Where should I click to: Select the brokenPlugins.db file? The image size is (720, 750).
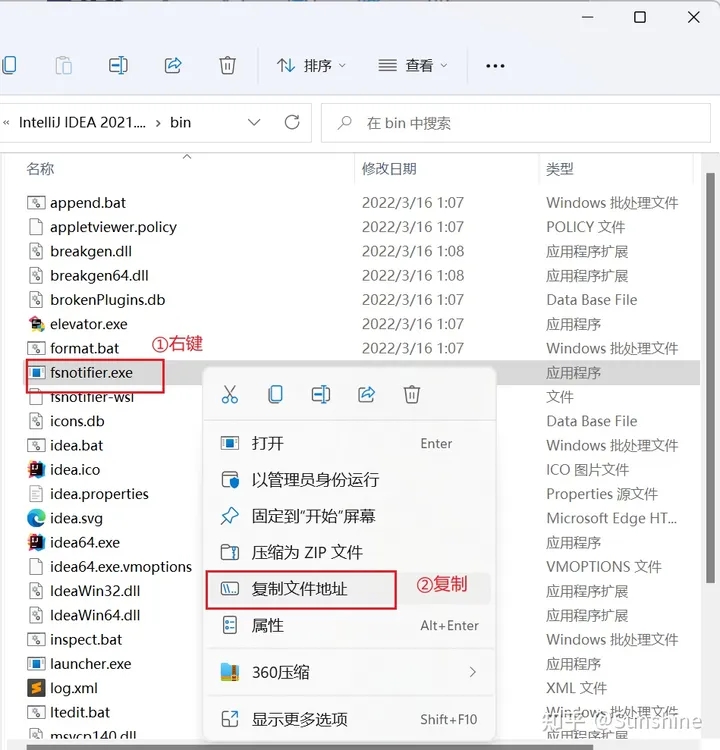[x=108, y=300]
